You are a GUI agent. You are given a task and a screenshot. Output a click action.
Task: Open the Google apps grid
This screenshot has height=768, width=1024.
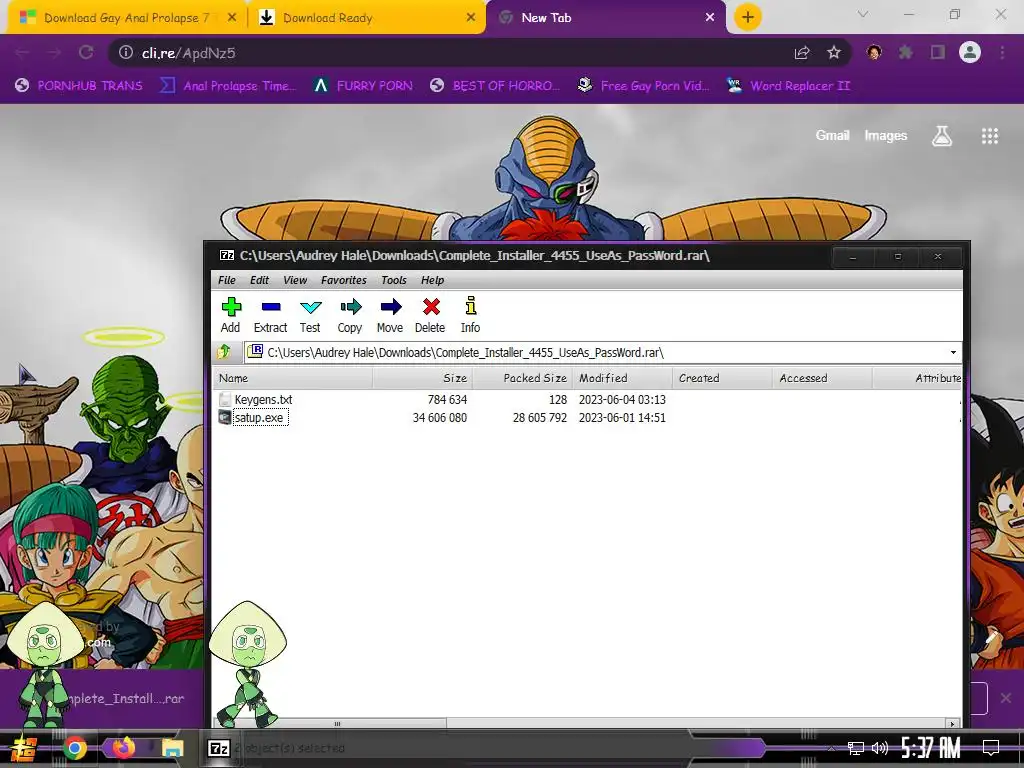coord(990,136)
